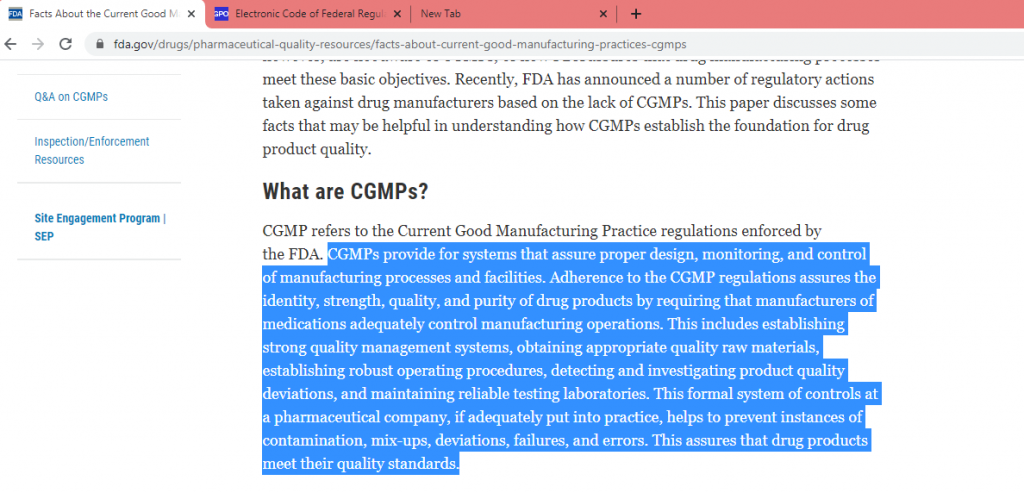Open Q&A on CGMPs sidebar link

tap(71, 97)
